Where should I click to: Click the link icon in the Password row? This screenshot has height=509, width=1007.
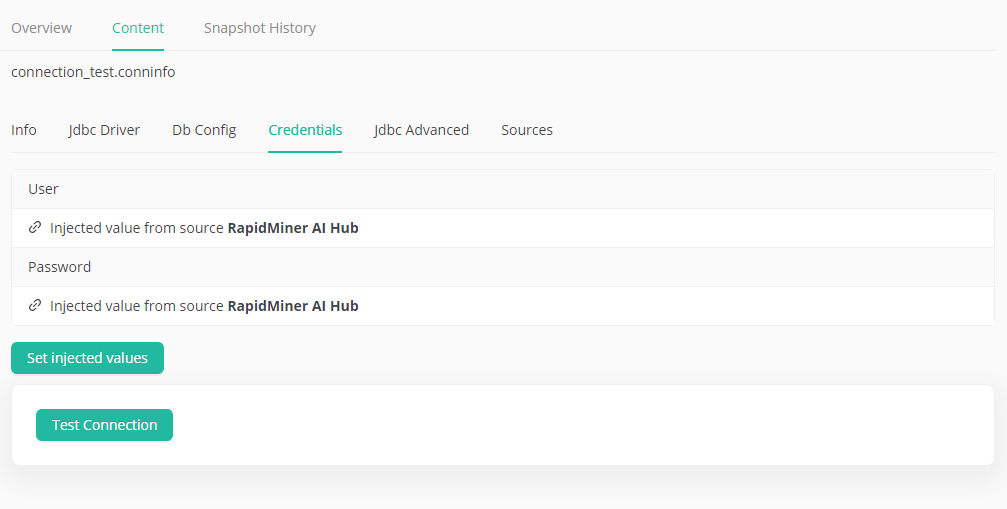click(35, 306)
